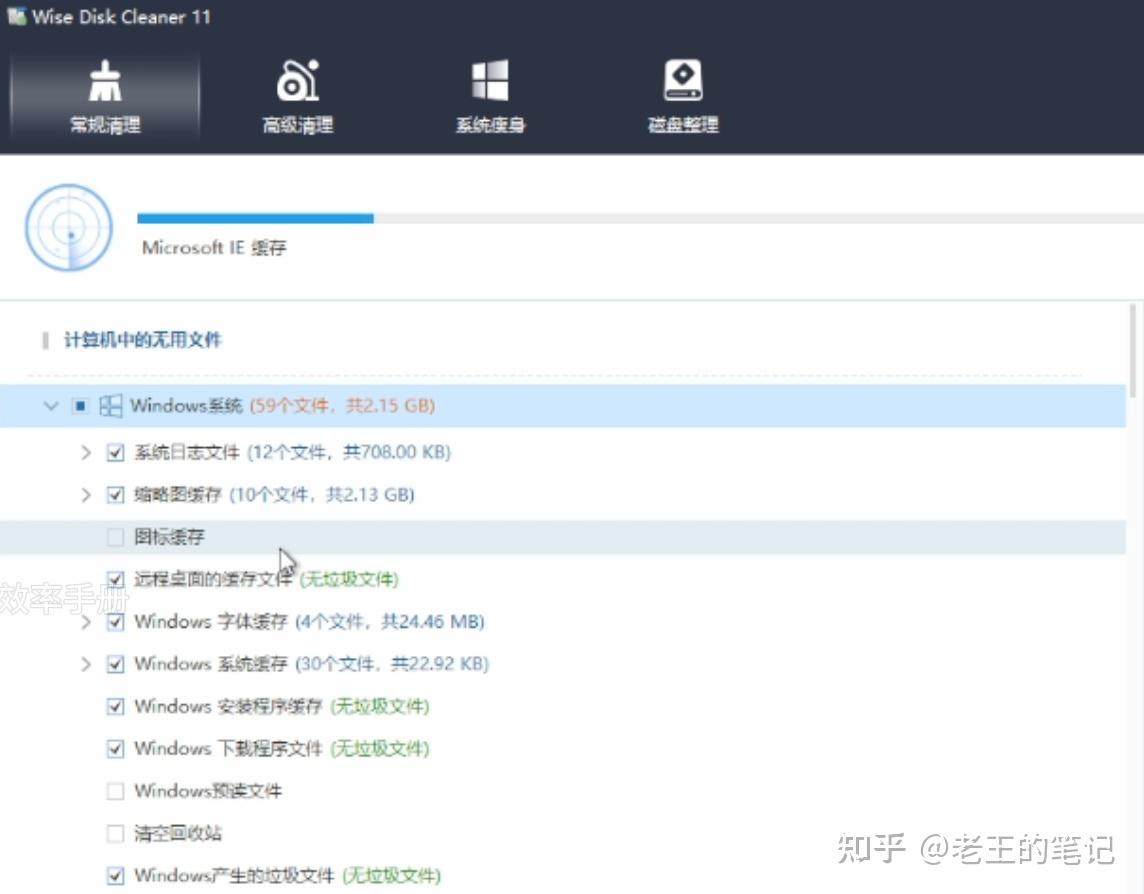Open the 系统瘦身 Windows icon

490,80
